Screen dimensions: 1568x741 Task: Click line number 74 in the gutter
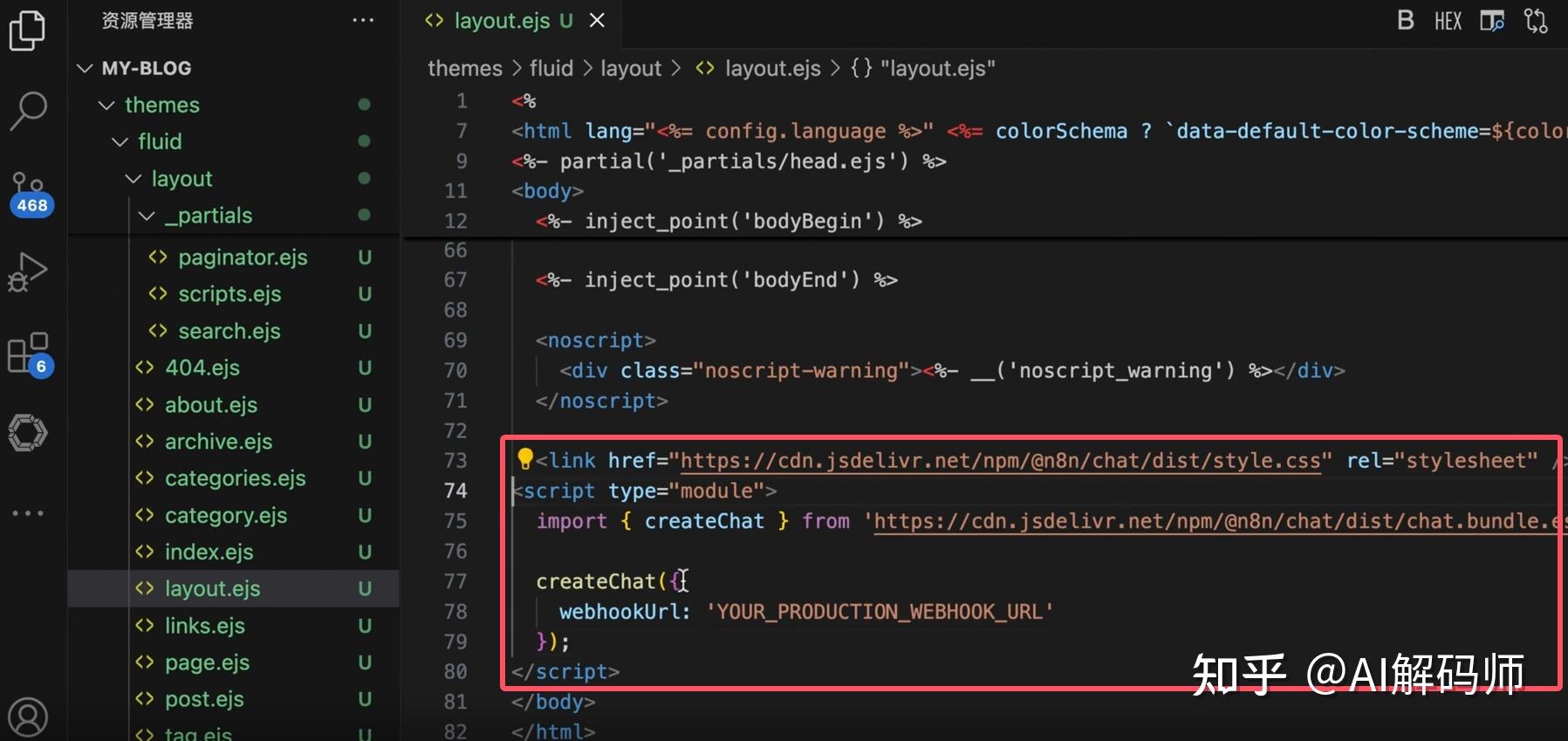click(455, 491)
